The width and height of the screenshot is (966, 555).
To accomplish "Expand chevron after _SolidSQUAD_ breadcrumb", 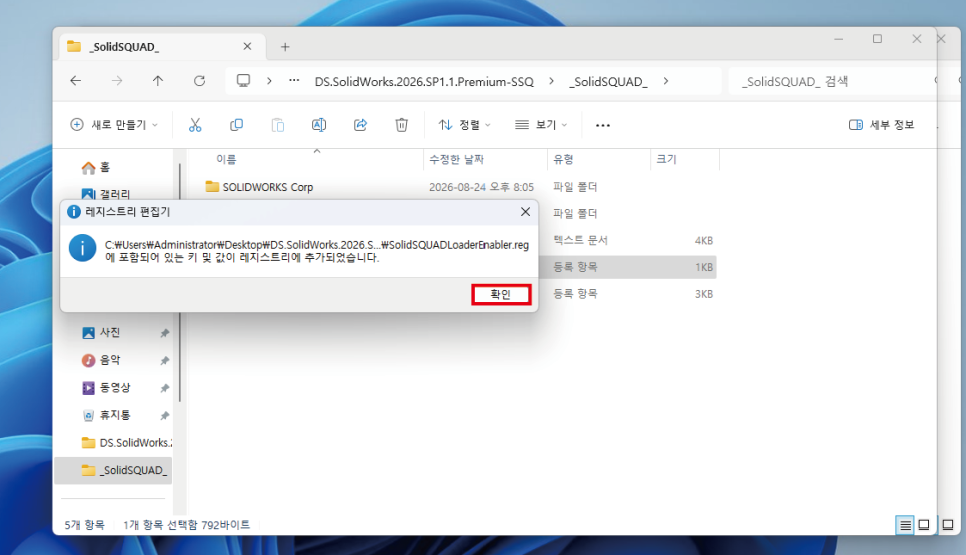I will (666, 81).
